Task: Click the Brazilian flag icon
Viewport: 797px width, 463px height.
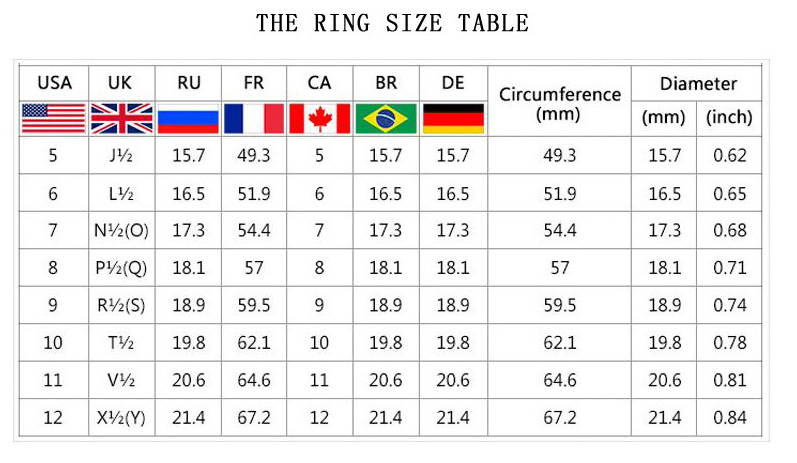Action: click(385, 119)
